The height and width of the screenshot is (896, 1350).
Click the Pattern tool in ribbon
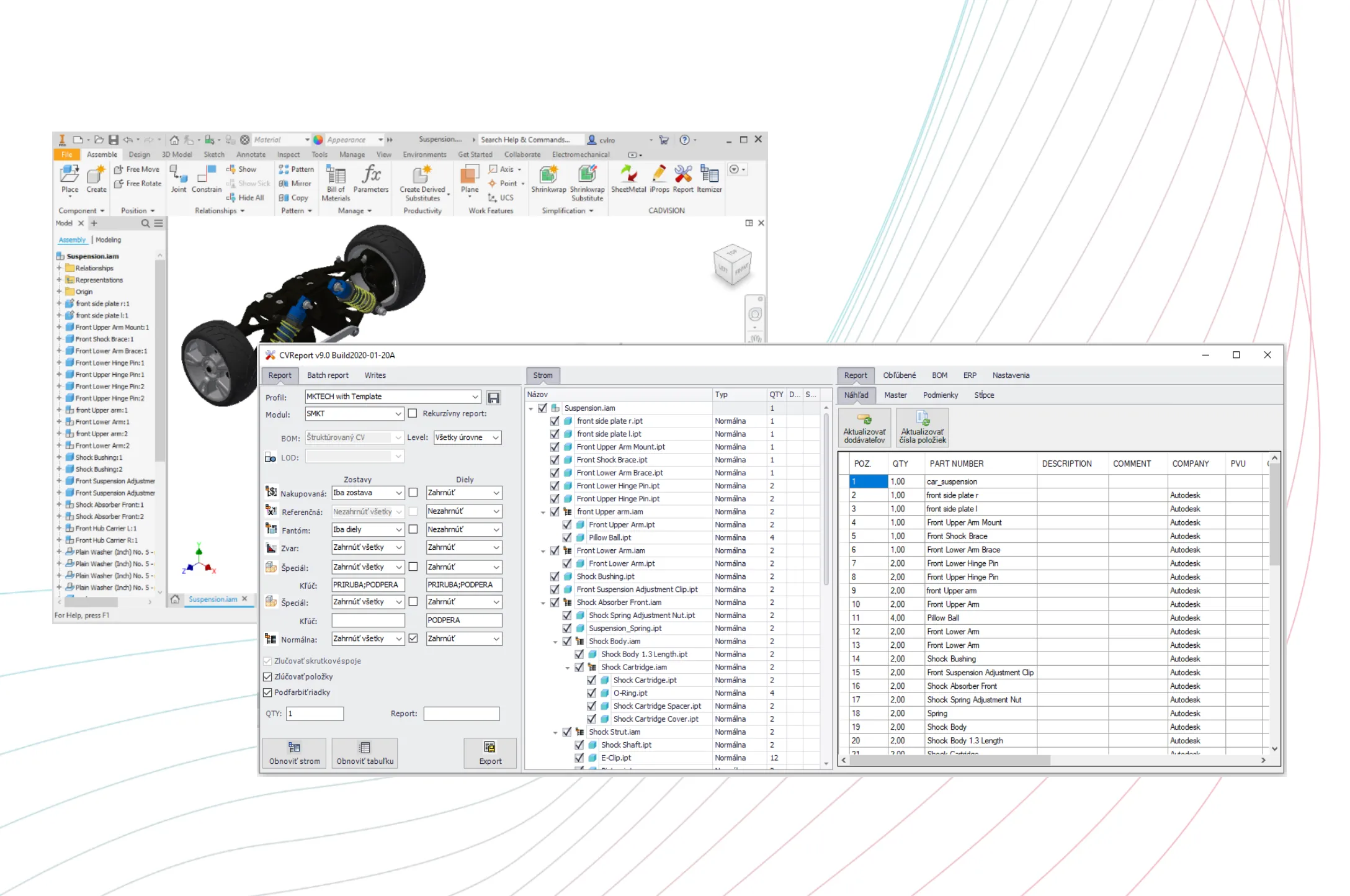[297, 169]
